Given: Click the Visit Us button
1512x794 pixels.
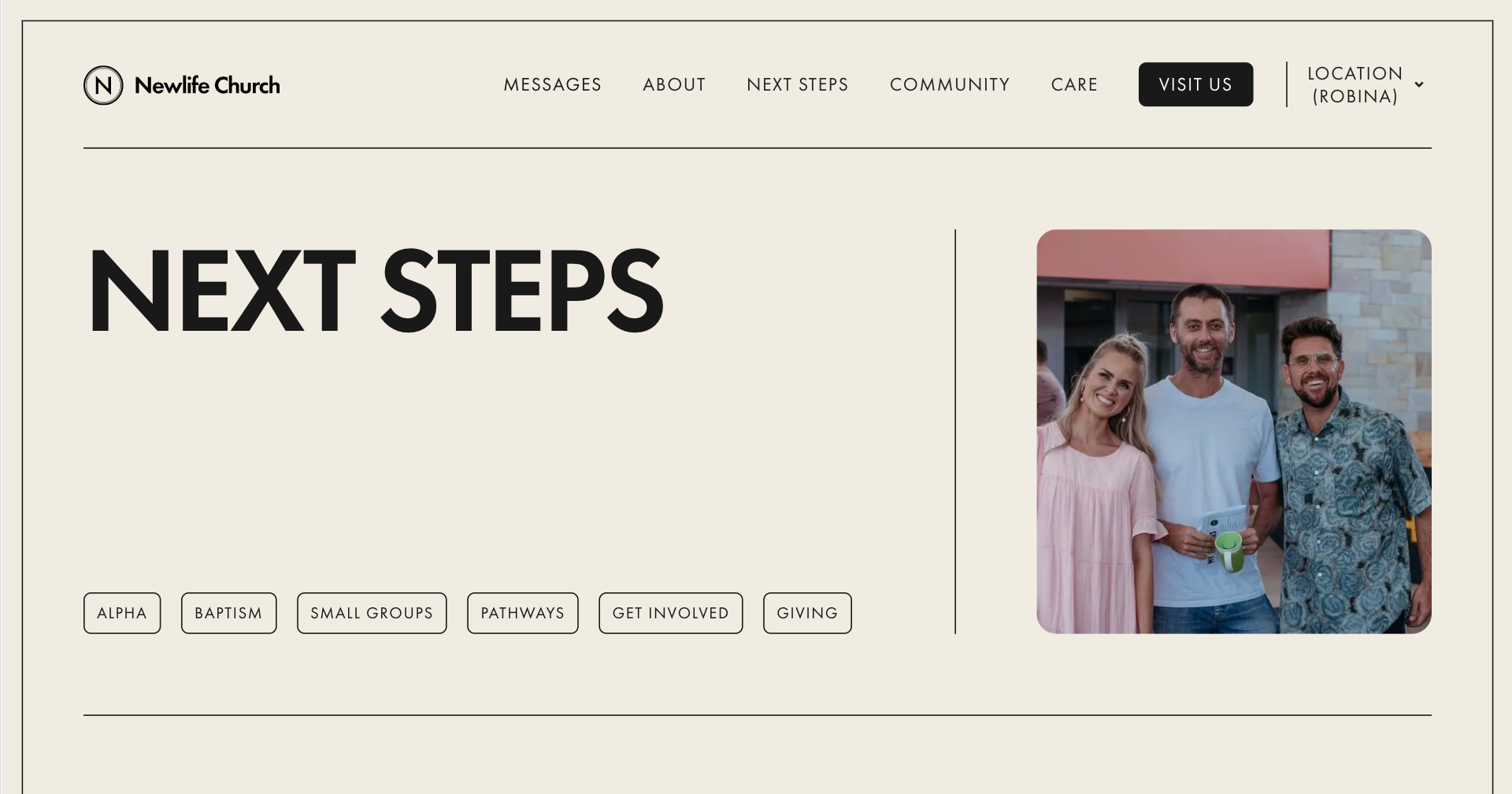Looking at the screenshot, I should 1195,84.
